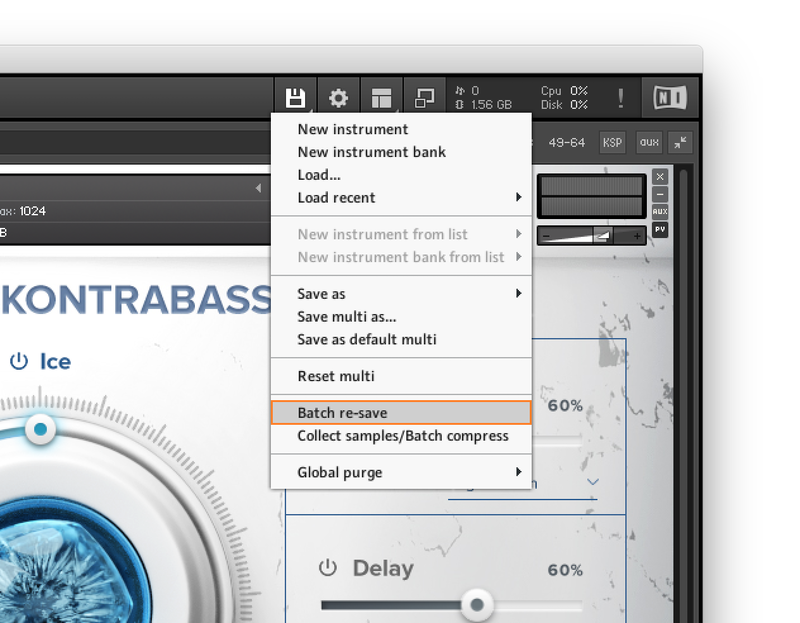Click the 49-64 rack page selector

tap(566, 142)
